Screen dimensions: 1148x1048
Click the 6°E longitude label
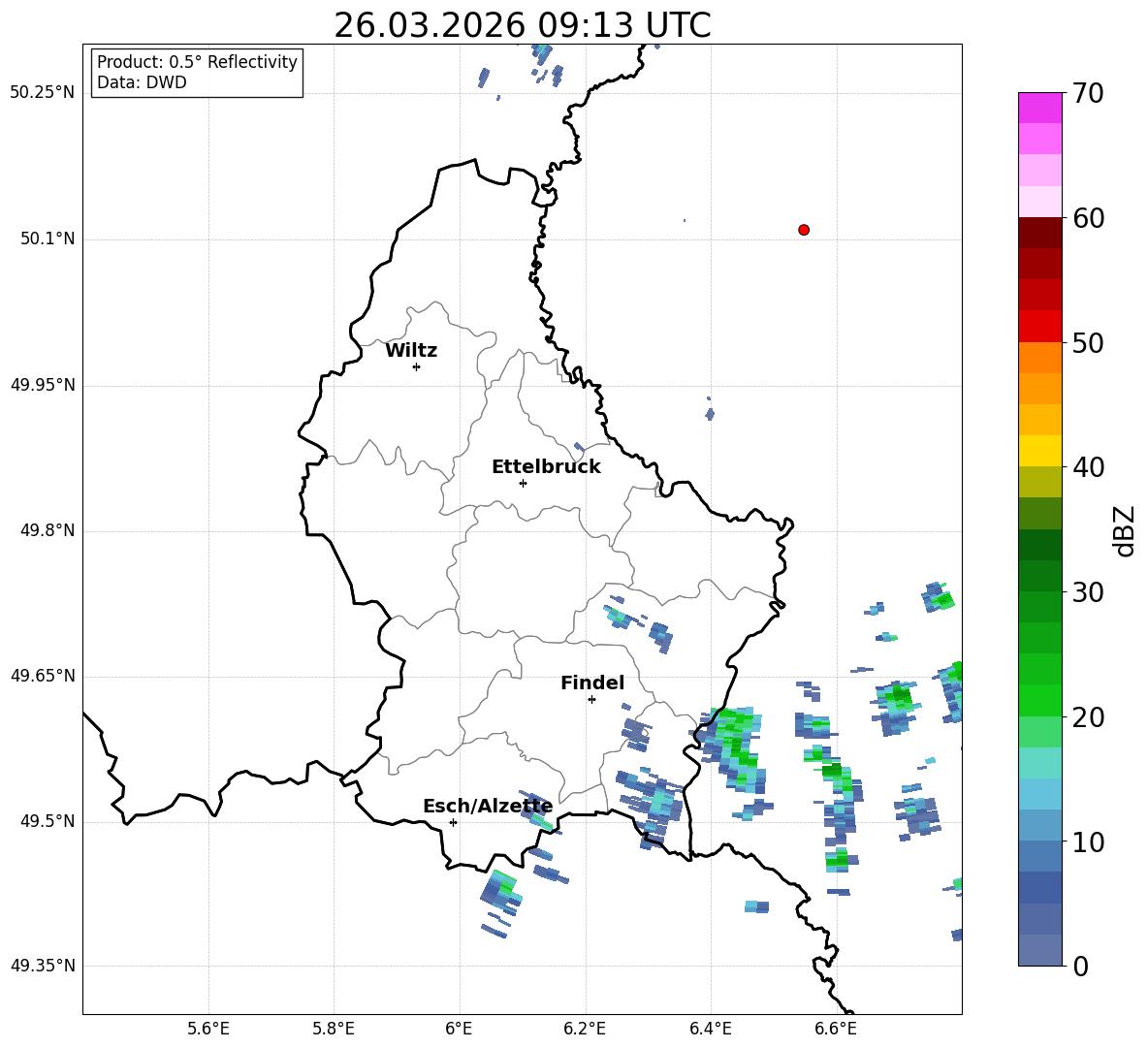459,1029
